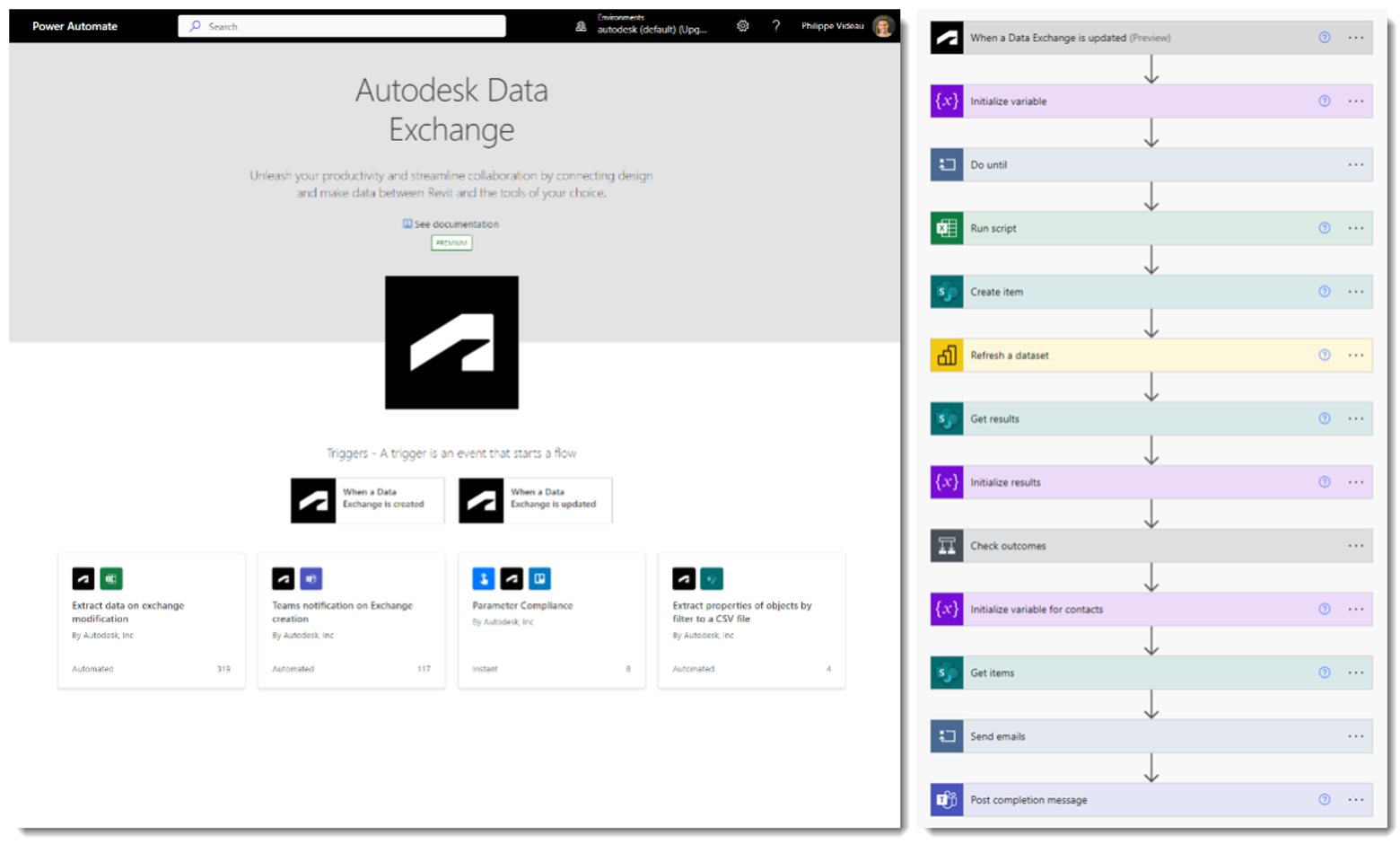This screenshot has height=844, width=1400.
Task: Click the Check outcomes condition icon
Action: pyautogui.click(x=947, y=546)
